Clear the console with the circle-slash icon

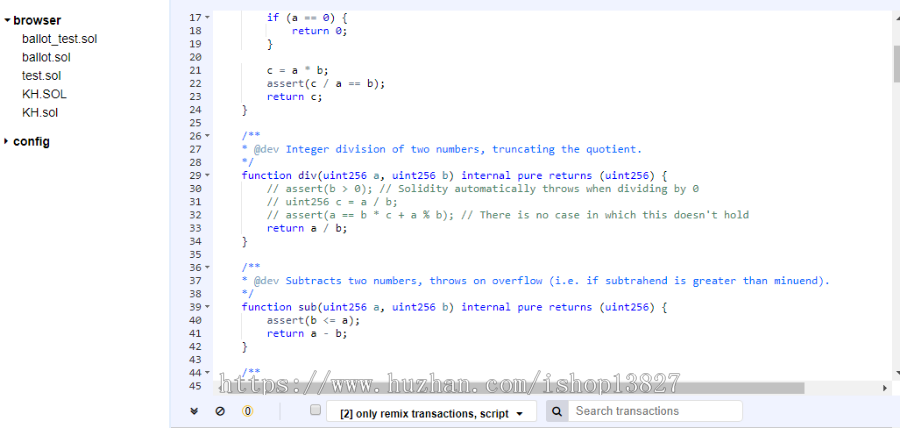(220, 411)
